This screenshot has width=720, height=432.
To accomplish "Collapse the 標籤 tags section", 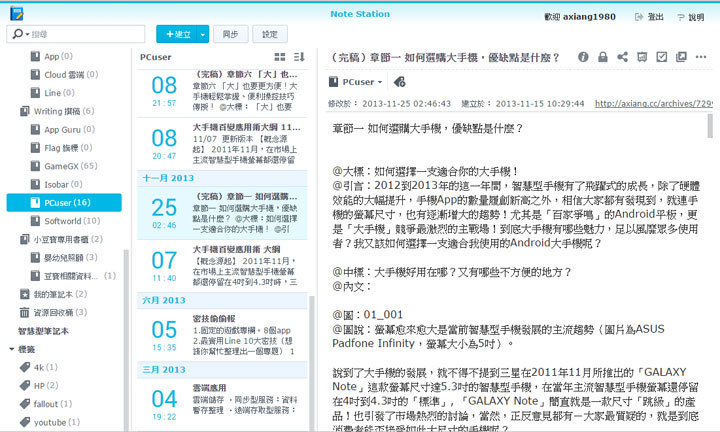I will pyautogui.click(x=10, y=349).
